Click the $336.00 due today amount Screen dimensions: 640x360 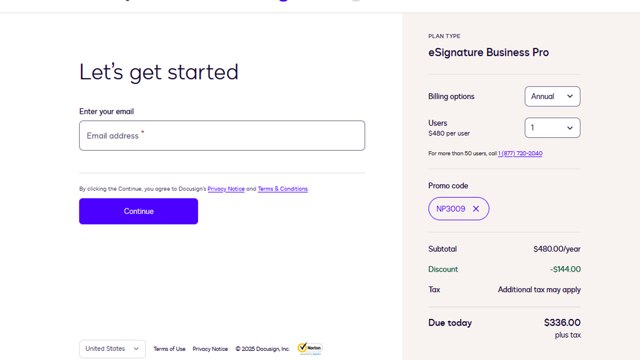coord(562,322)
